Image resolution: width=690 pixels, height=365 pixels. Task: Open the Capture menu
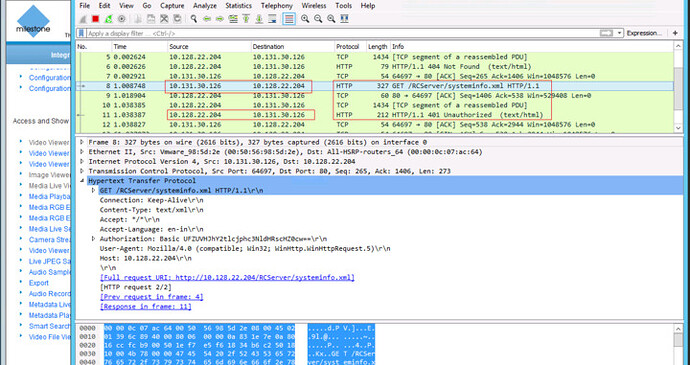point(172,6)
